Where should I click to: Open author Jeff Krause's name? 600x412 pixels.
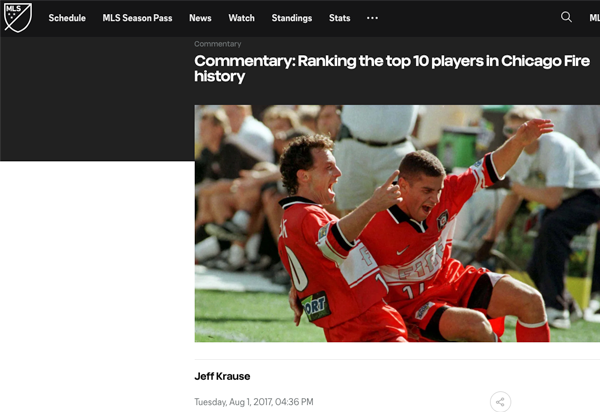click(x=222, y=376)
